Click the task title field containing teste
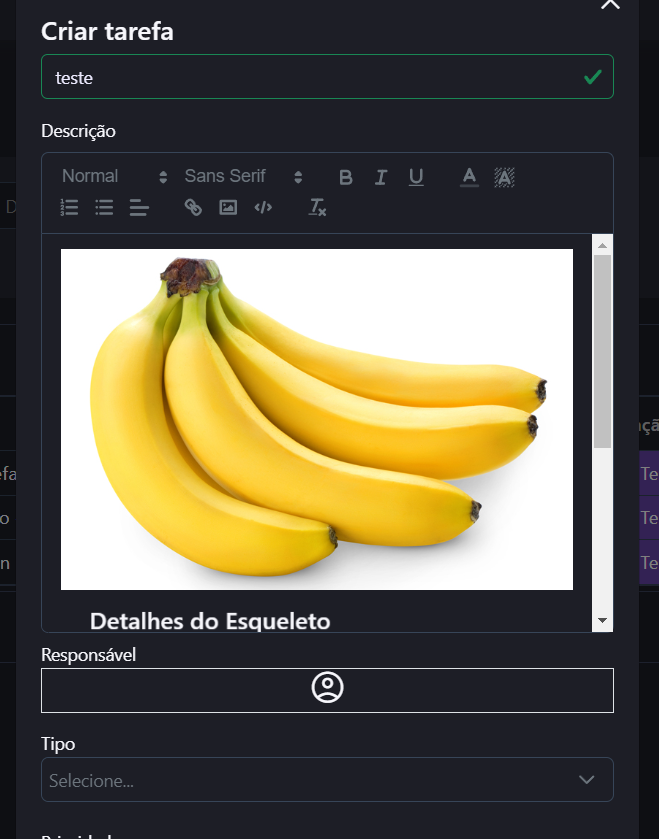 point(310,77)
